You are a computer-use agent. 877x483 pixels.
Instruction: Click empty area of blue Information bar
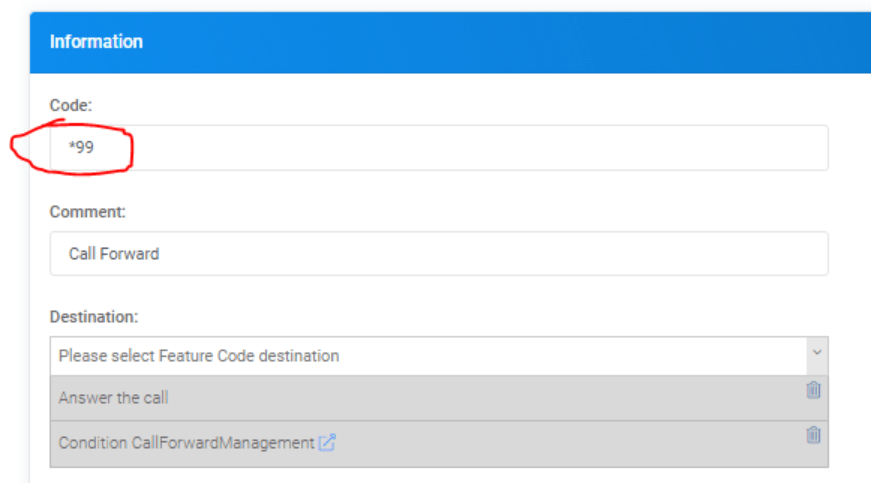(500, 42)
